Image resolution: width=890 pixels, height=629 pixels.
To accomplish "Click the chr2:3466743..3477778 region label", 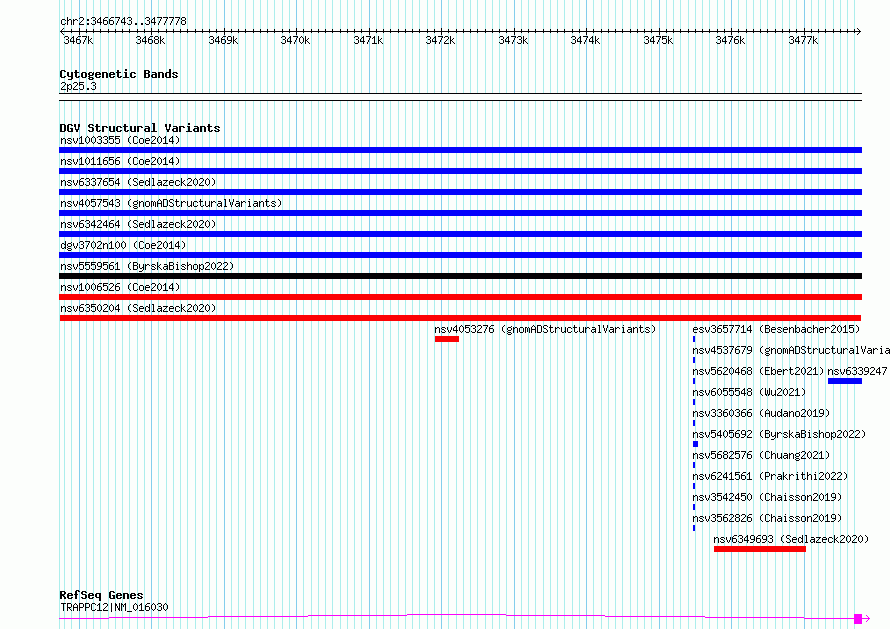I will (123, 21).
